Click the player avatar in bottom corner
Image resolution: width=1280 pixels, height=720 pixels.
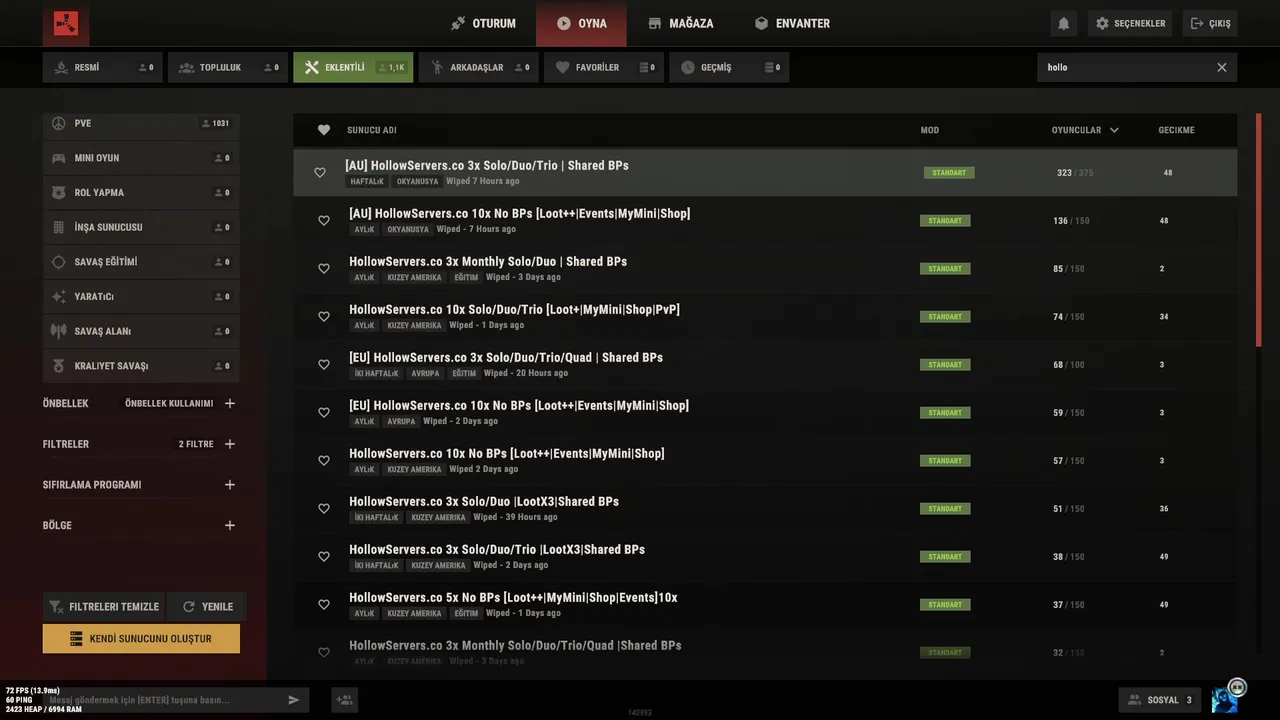[x=1226, y=699]
